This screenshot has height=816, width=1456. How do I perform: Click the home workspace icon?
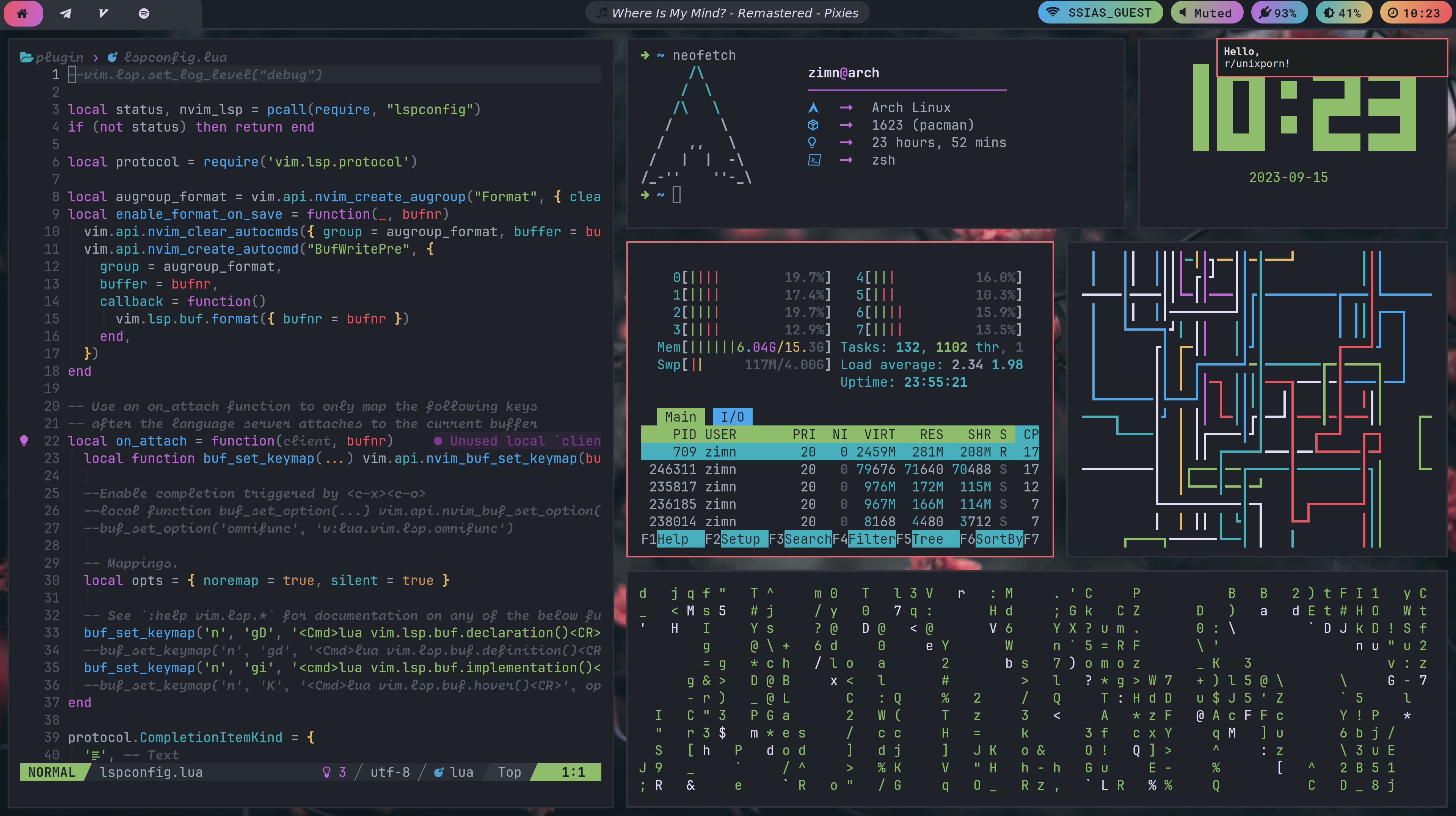[x=23, y=13]
